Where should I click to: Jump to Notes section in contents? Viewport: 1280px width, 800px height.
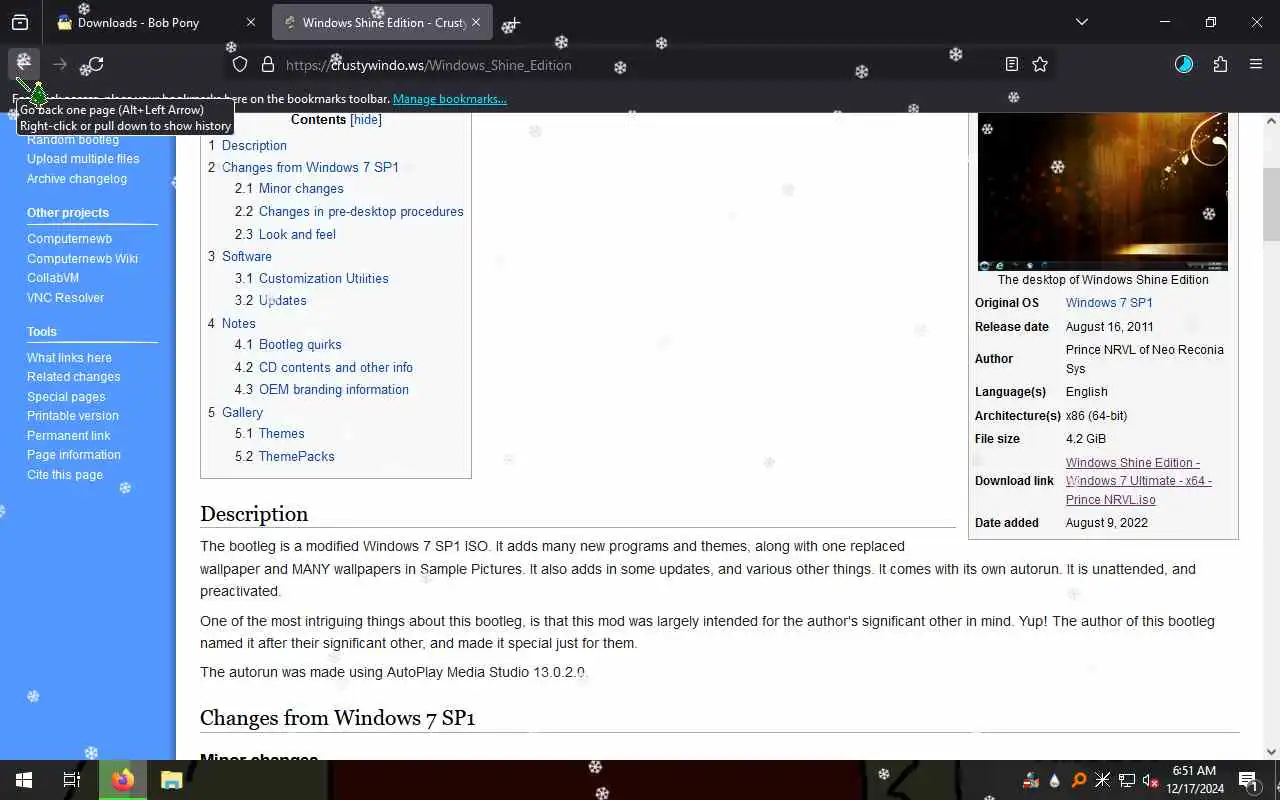coord(238,323)
